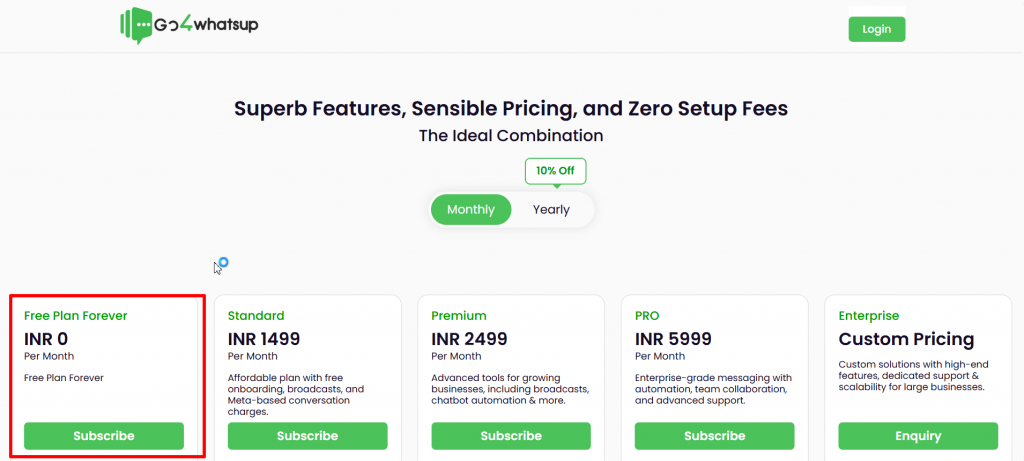Click the Enterprise plan title

point(869,316)
